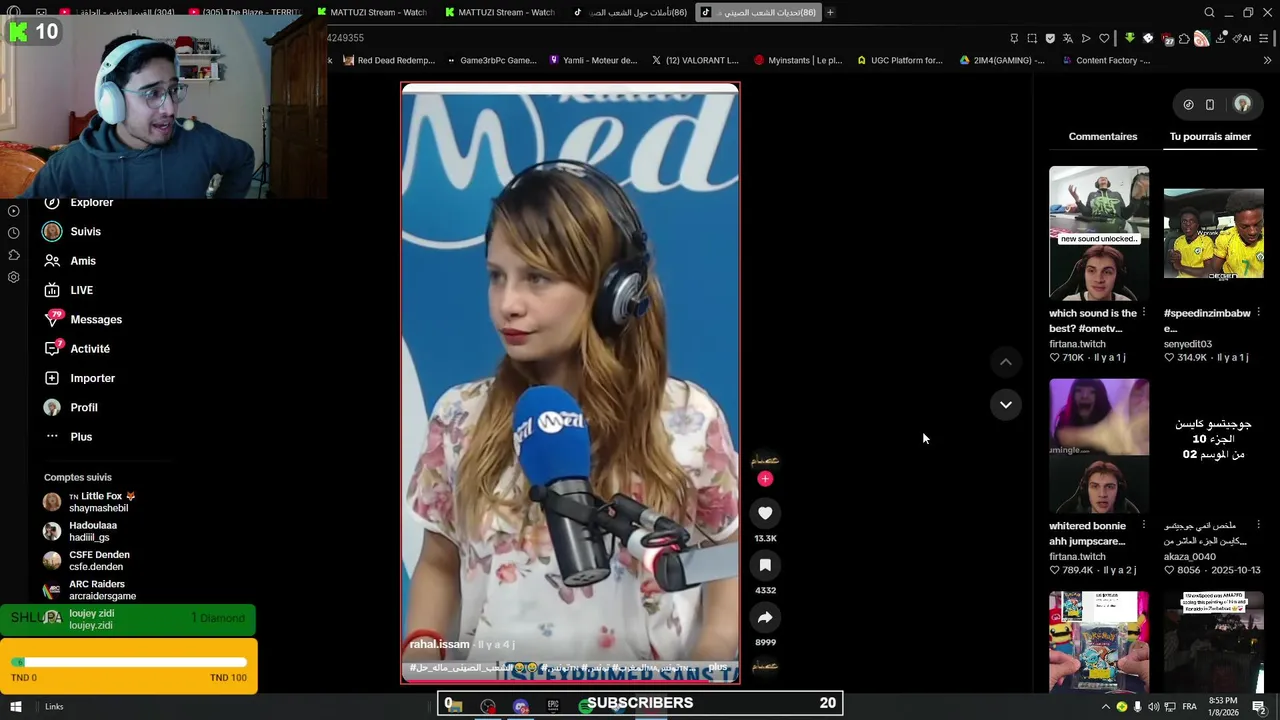Open the Content Factory bookmark
This screenshot has height=720, width=1280.
[1105, 60]
